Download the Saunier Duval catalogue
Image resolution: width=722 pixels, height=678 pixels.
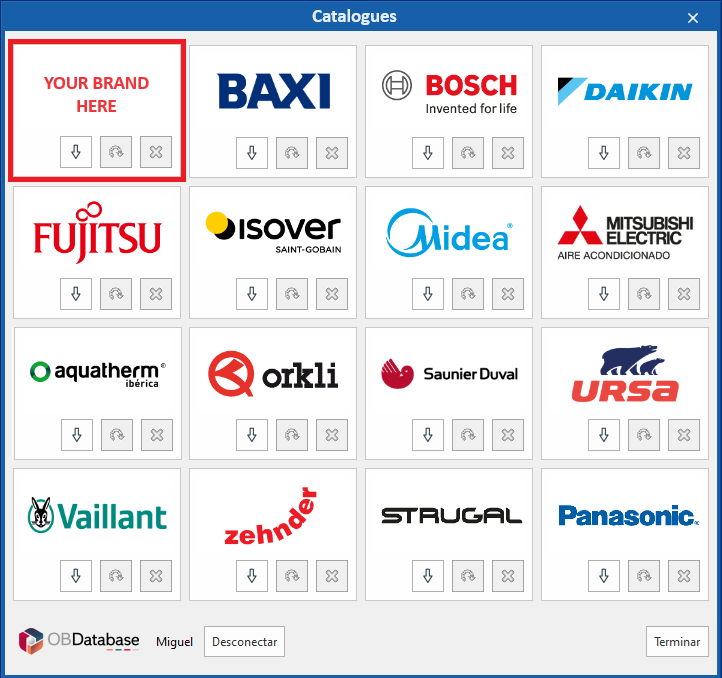(x=428, y=435)
